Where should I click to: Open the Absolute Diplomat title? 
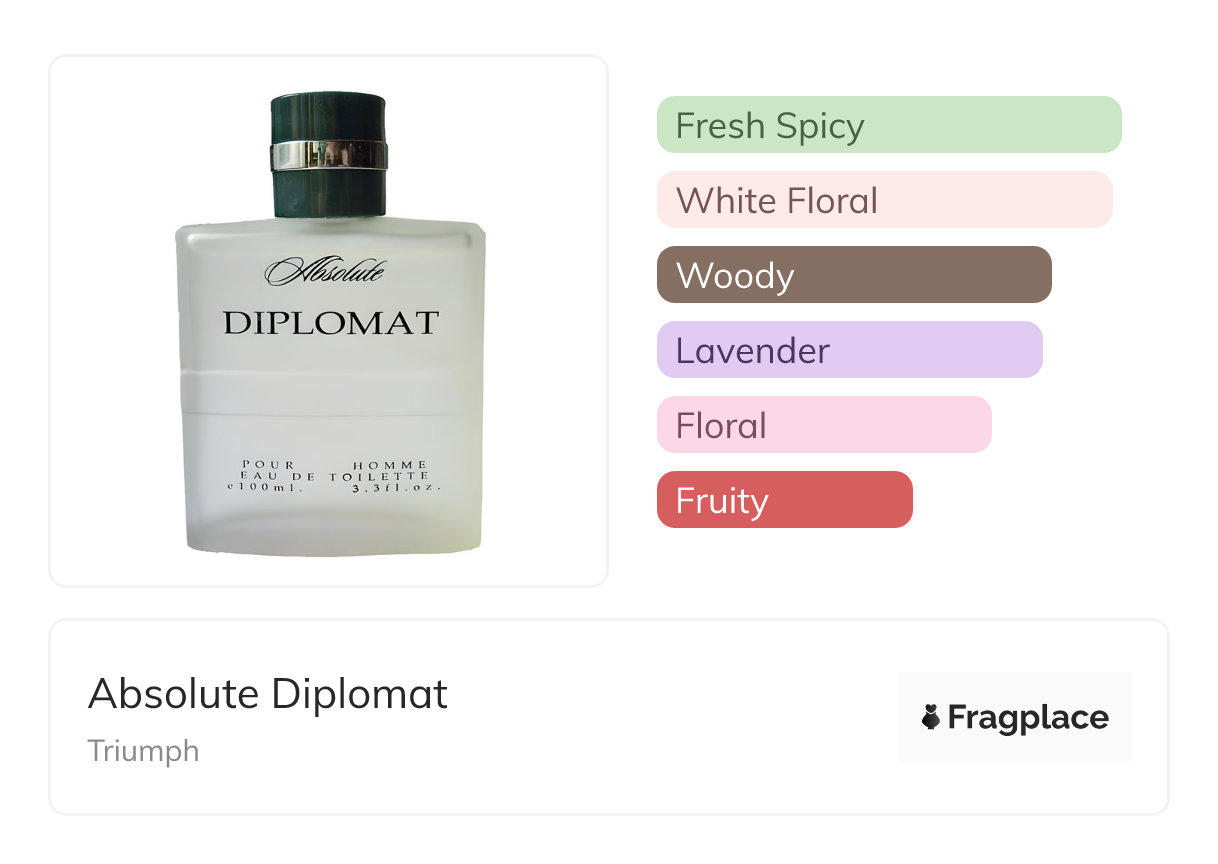268,694
